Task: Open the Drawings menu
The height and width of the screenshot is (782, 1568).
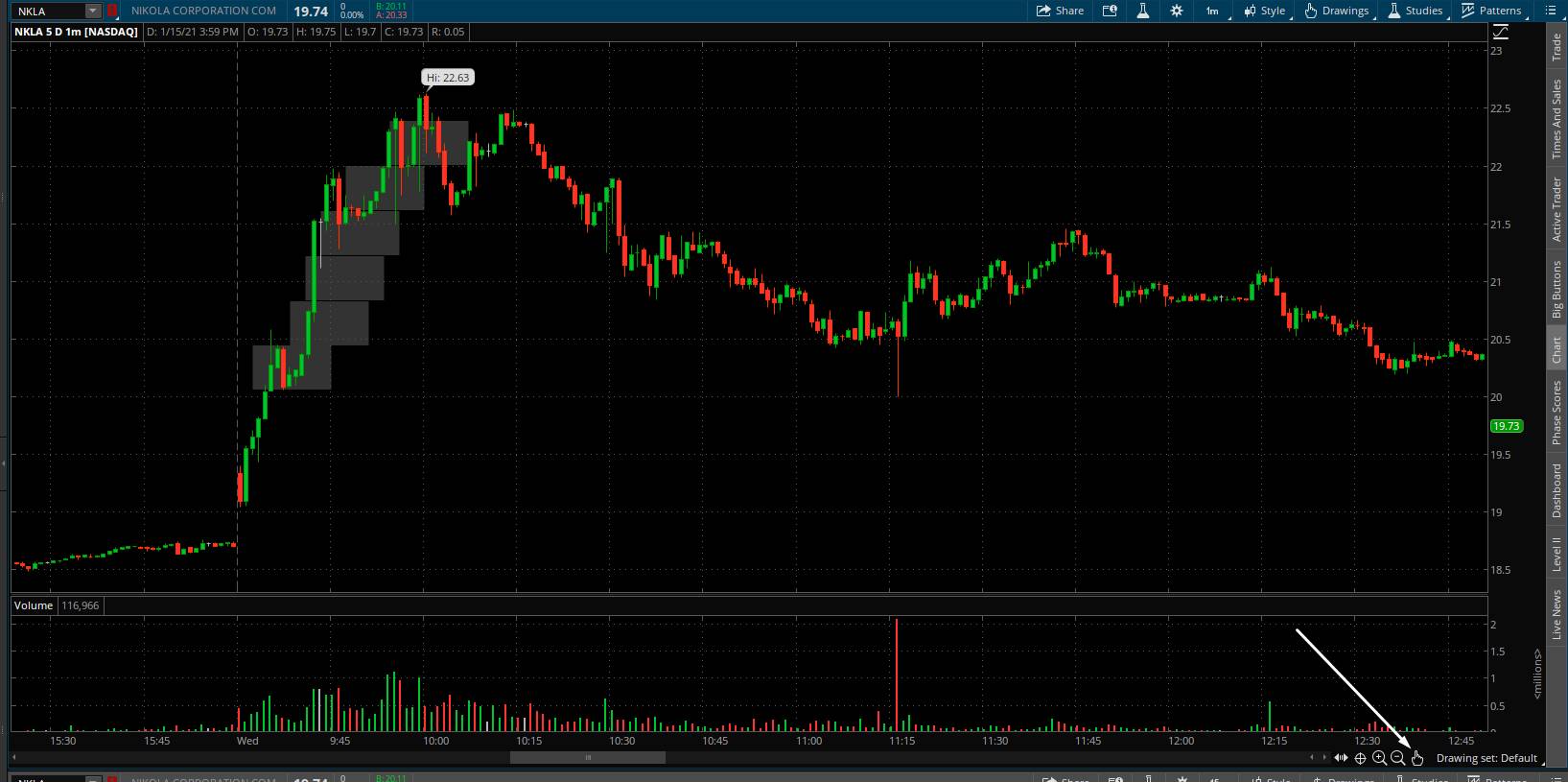Action: (x=1336, y=11)
